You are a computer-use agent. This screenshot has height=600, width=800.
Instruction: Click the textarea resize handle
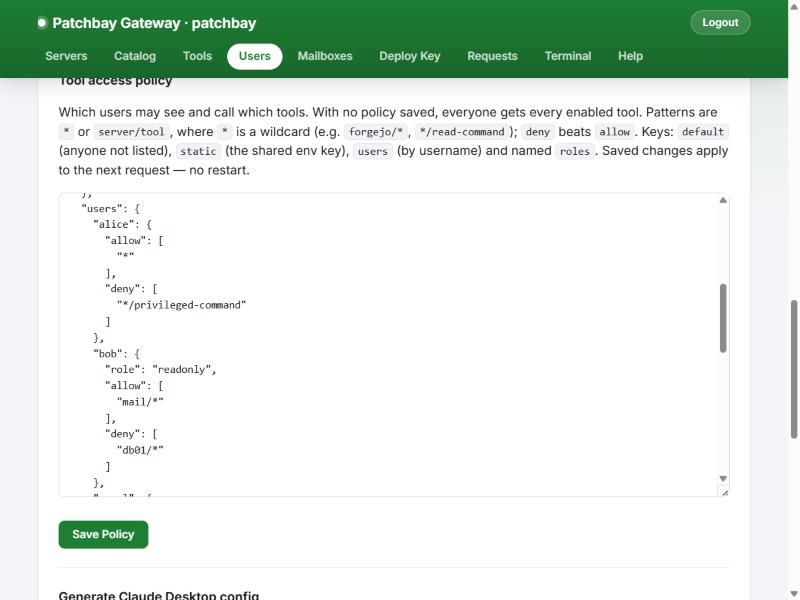[724, 492]
